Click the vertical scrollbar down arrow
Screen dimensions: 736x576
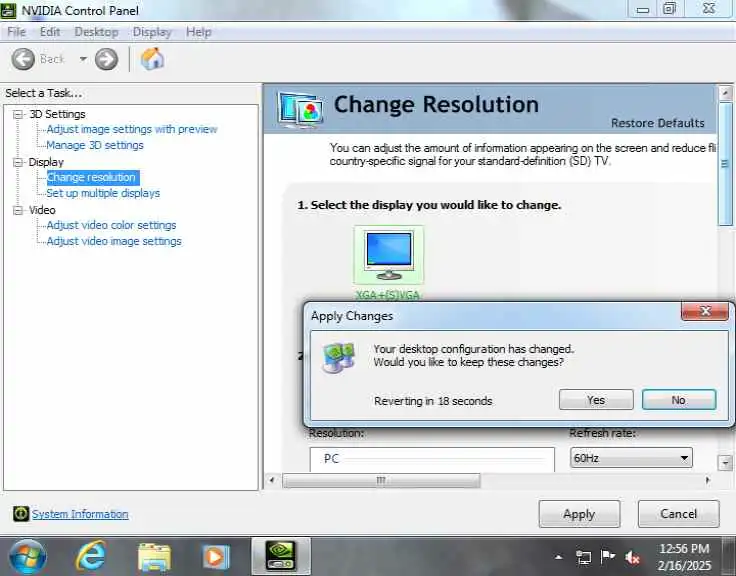click(x=725, y=463)
